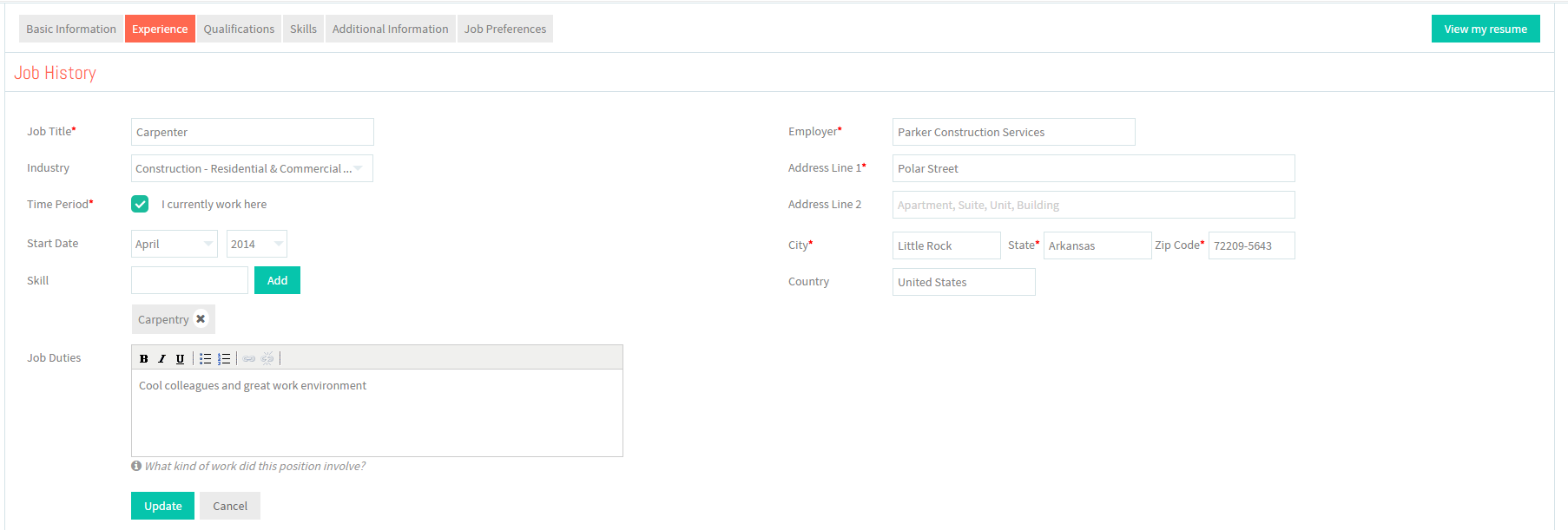This screenshot has height=530, width=1568.
Task: Insert numbered list in Job Duties
Action: (x=224, y=358)
